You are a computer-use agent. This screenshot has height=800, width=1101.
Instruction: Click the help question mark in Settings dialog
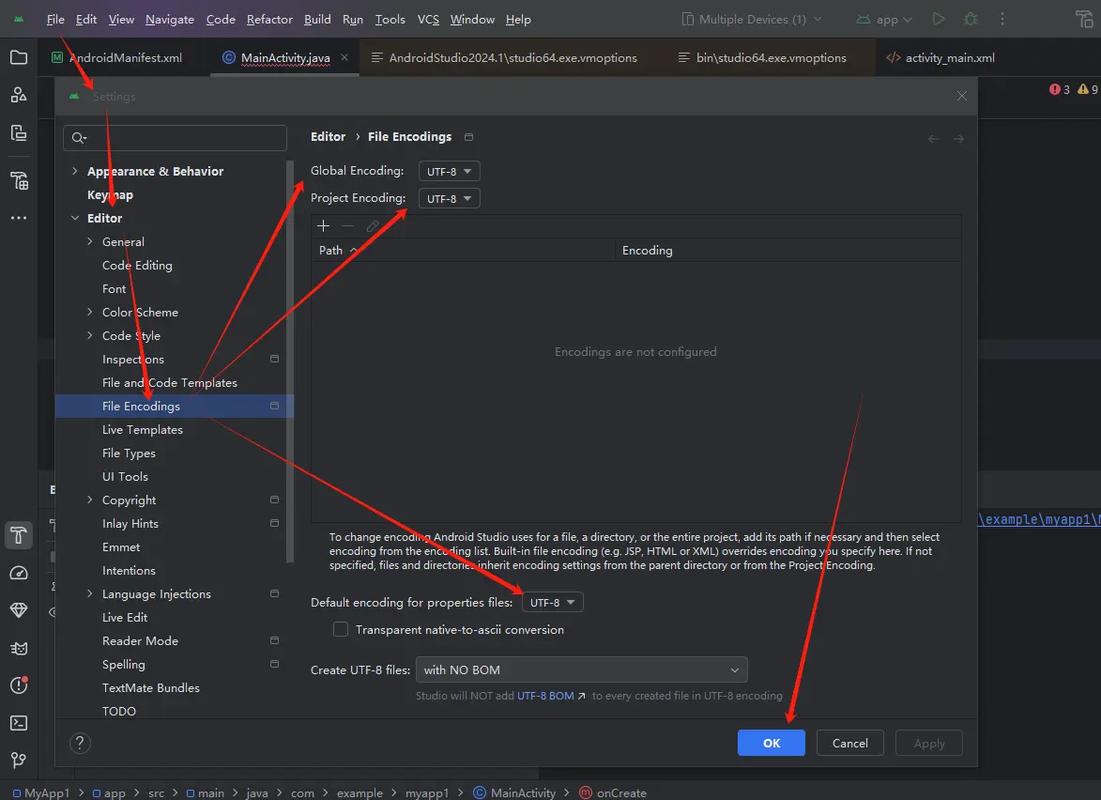pyautogui.click(x=80, y=742)
